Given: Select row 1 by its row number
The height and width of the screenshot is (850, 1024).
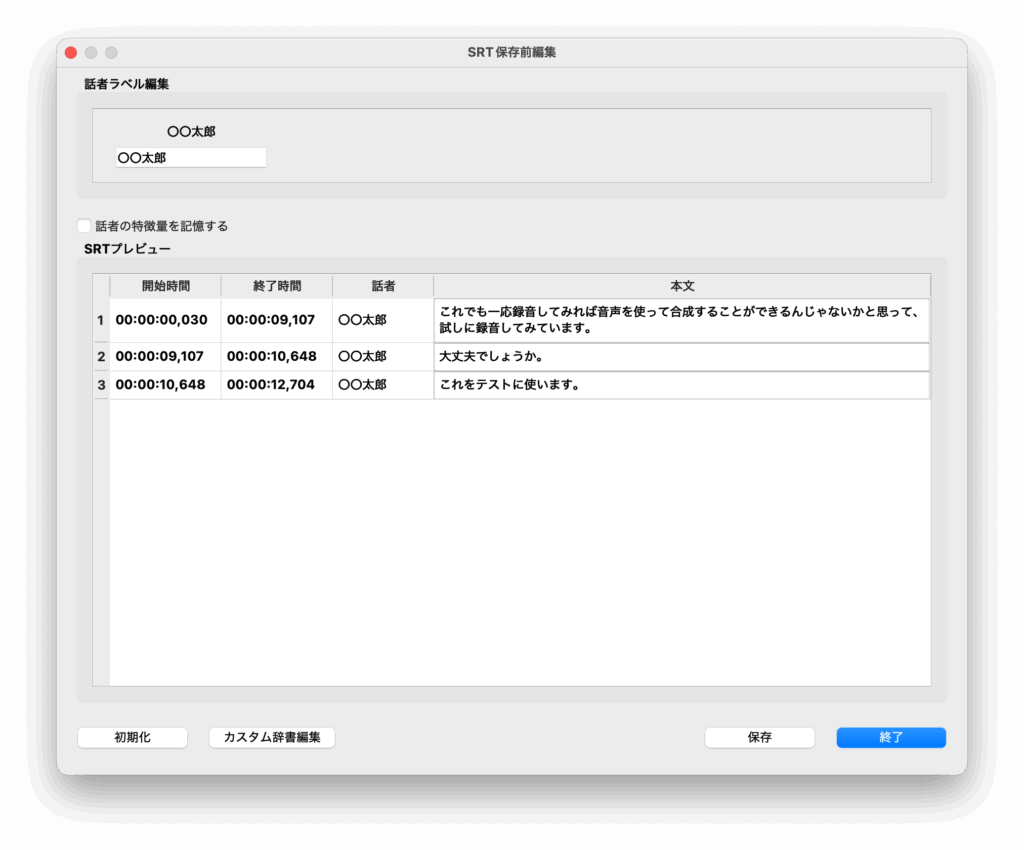Looking at the screenshot, I should tap(101, 321).
